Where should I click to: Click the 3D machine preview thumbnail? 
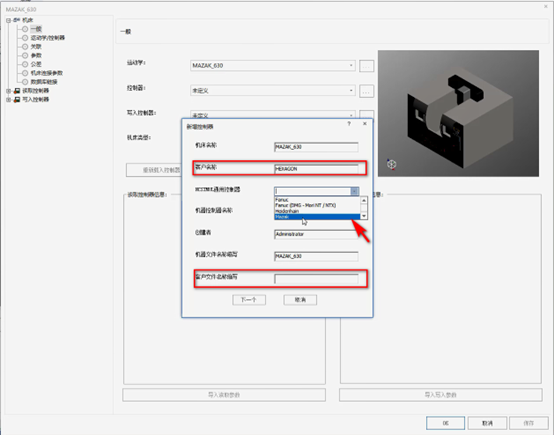pos(458,113)
